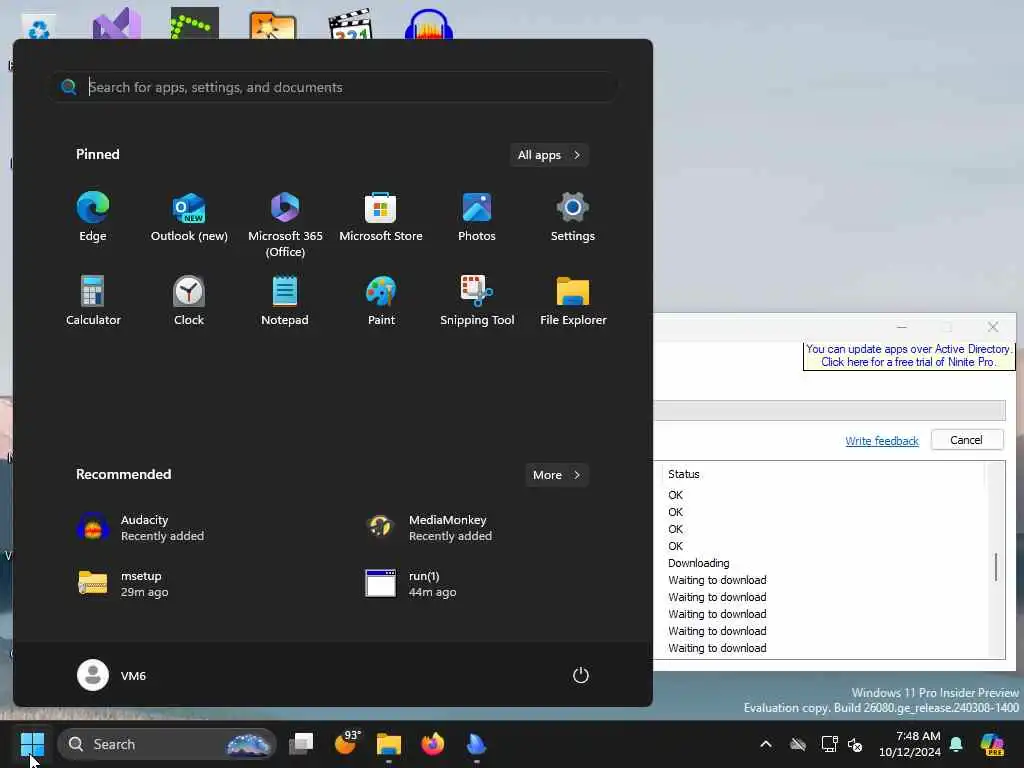Open Copilot preview from taskbar
Screen dimensions: 1024x768
tap(992, 744)
